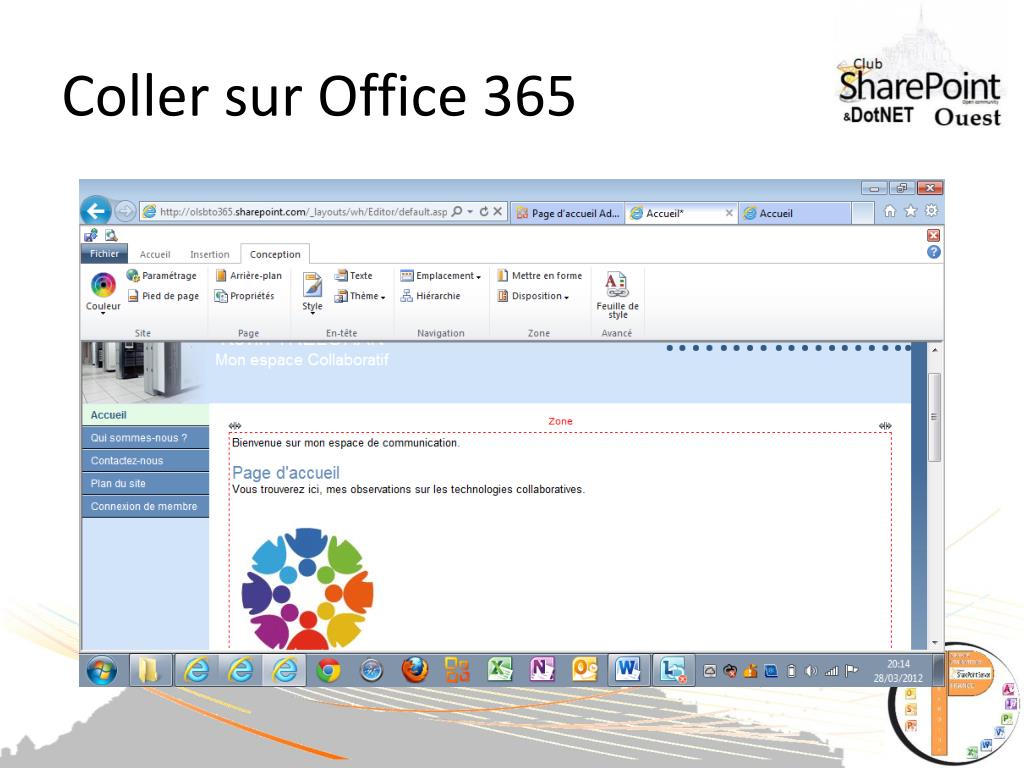
Task: Open Paramétrage site settings
Action: pyautogui.click(x=161, y=276)
